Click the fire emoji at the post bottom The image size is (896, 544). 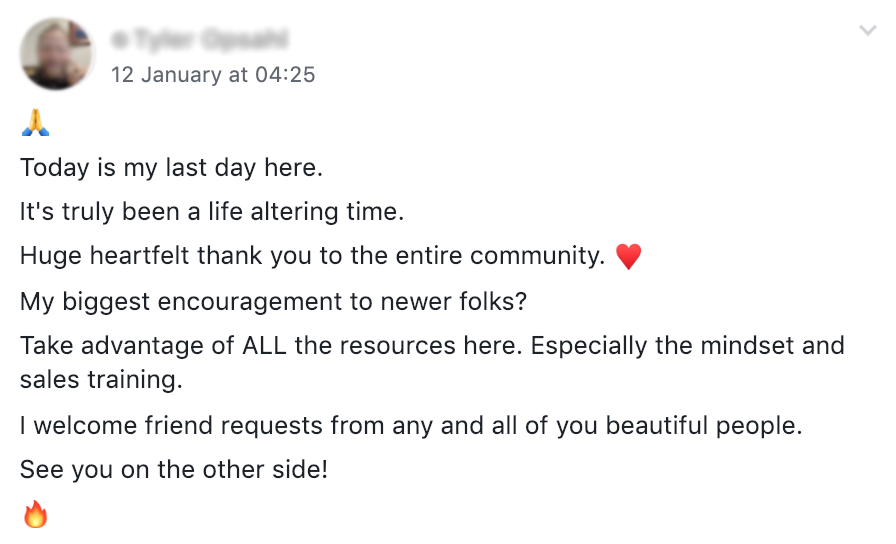point(35,515)
